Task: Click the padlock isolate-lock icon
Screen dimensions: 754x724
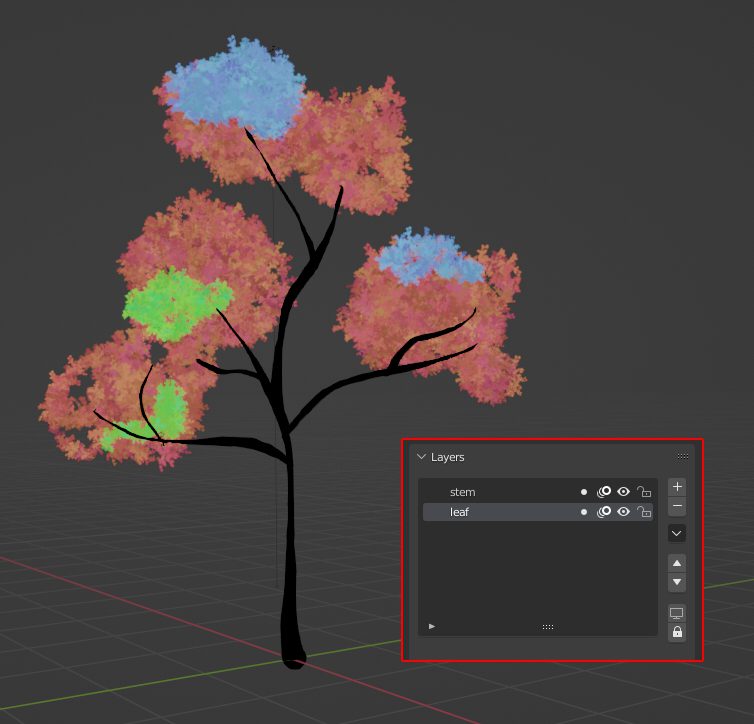Action: 677,632
